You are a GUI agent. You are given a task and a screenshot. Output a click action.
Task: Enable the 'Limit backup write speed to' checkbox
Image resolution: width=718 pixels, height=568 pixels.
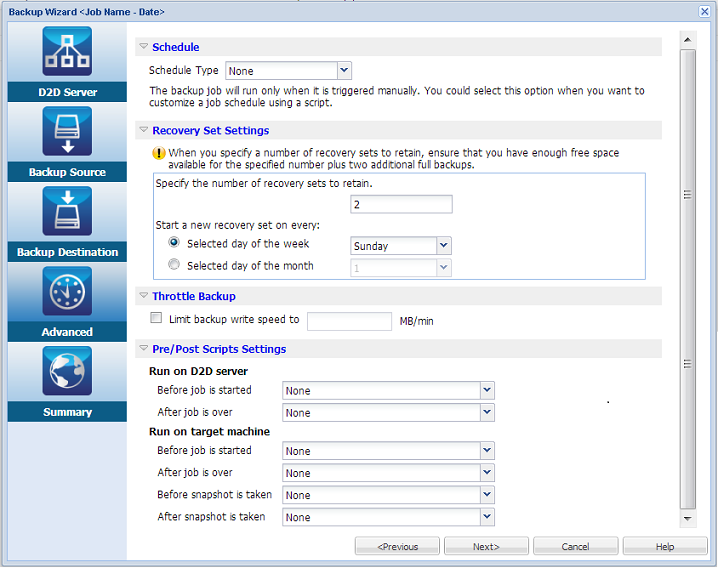(156, 318)
